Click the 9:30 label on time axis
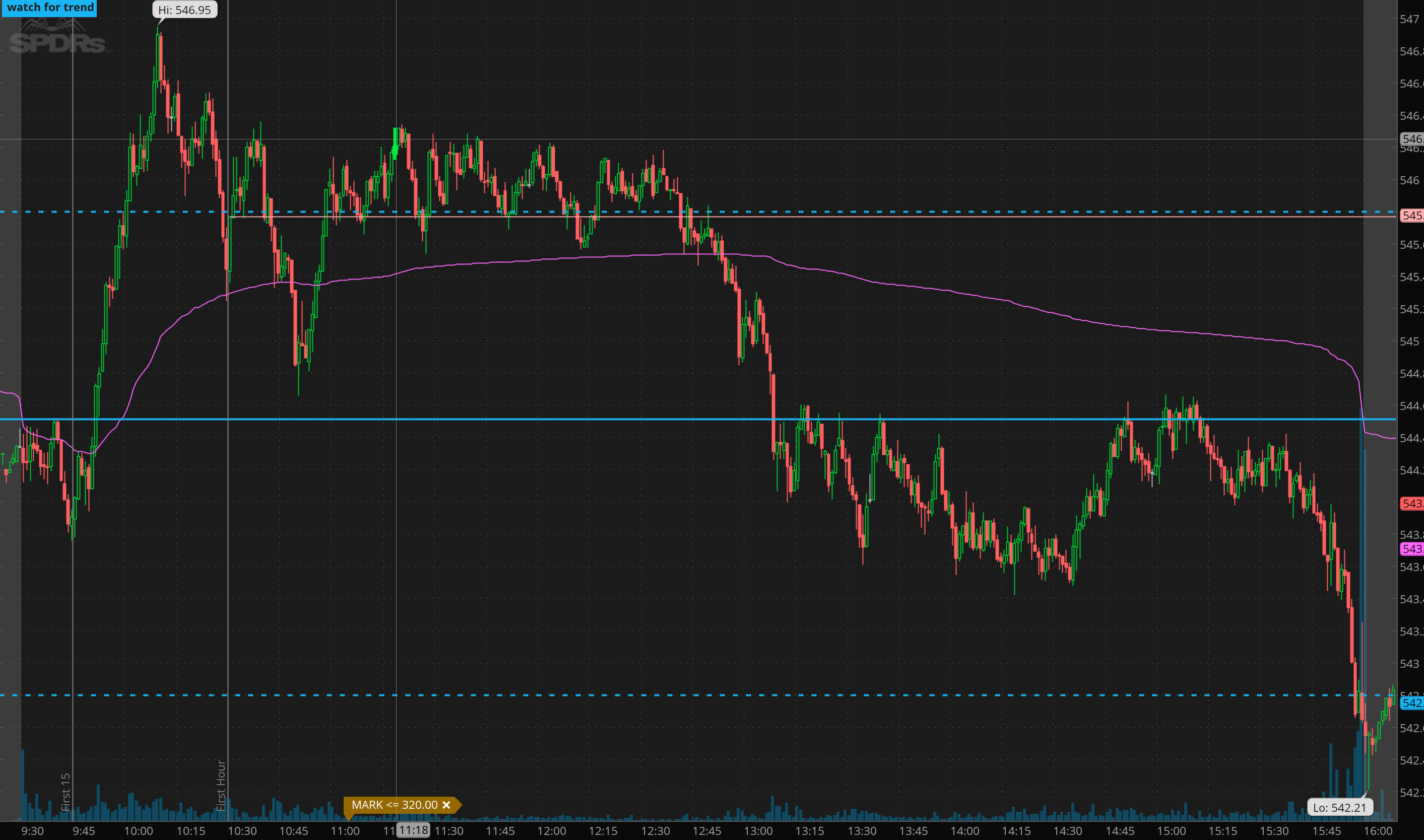 pyautogui.click(x=32, y=831)
